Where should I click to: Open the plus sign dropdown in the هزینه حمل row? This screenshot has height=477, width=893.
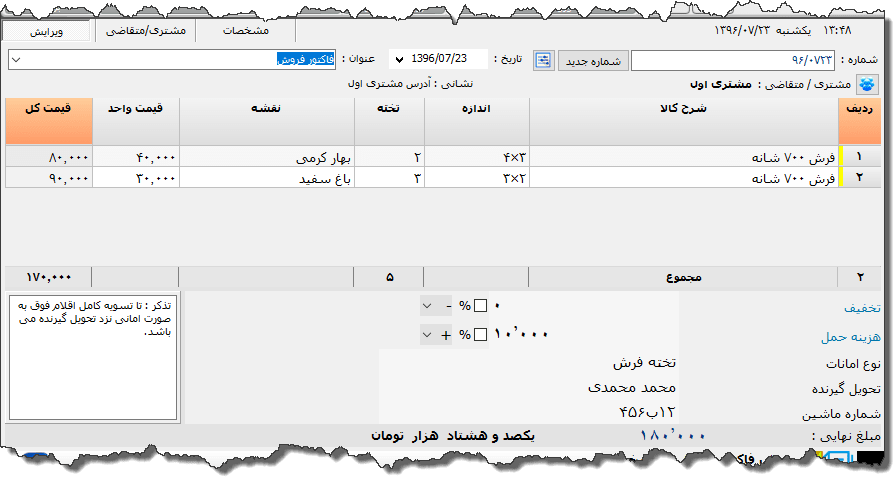436,335
